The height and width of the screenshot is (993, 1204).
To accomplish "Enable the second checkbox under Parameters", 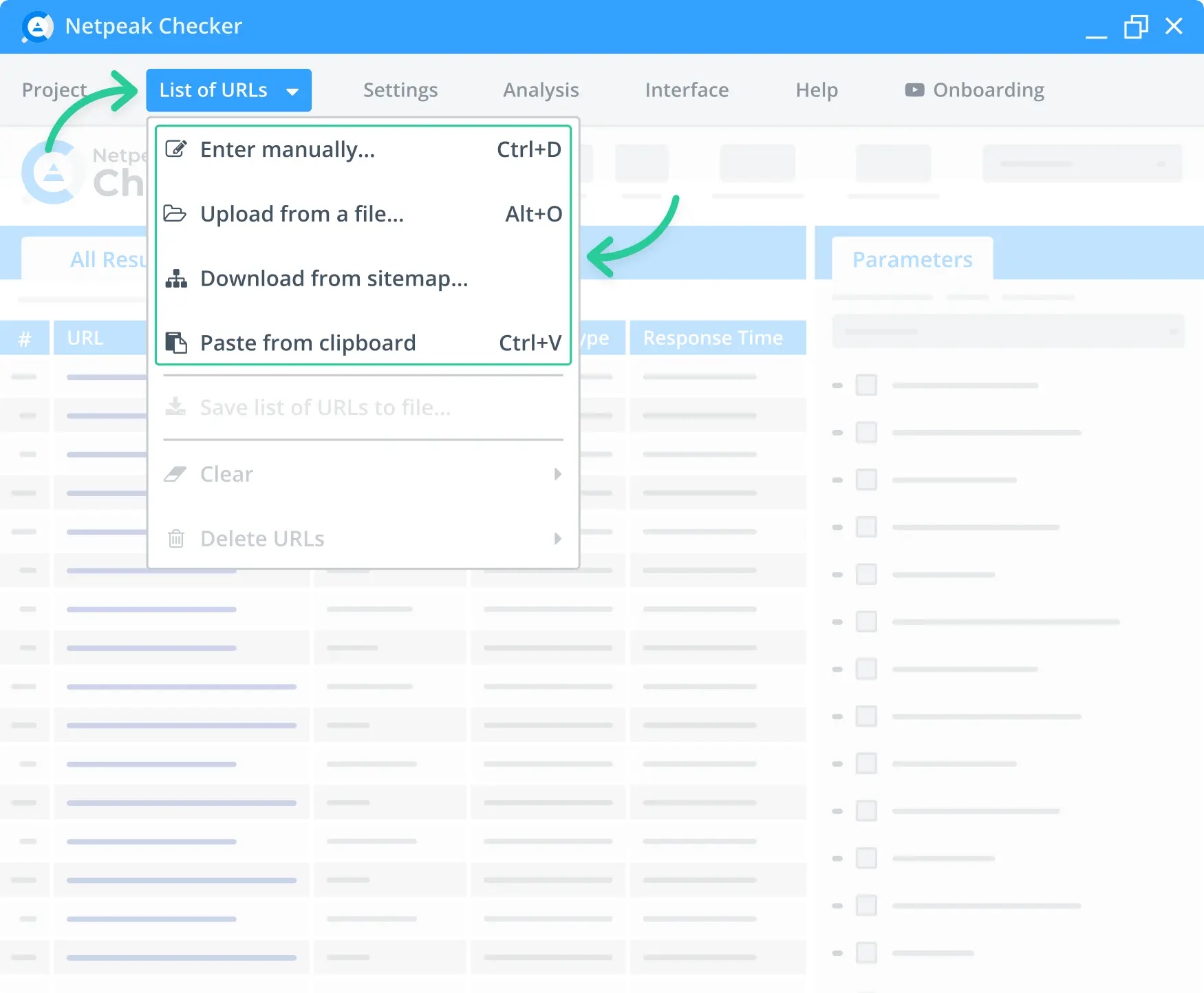I will point(866,432).
